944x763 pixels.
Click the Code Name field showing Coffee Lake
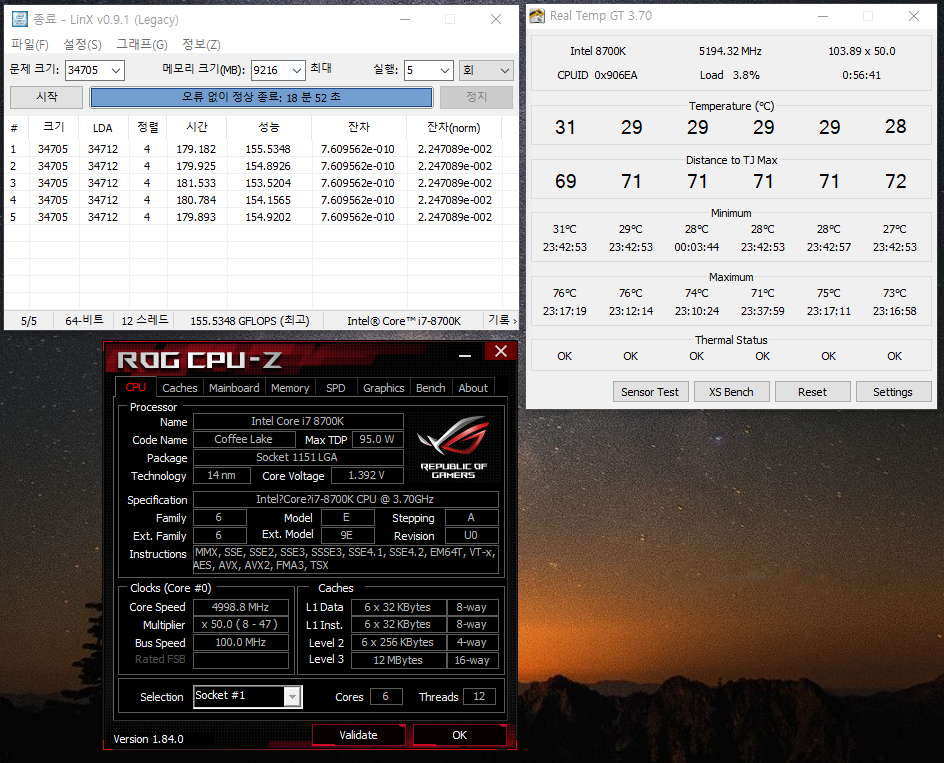click(x=244, y=439)
